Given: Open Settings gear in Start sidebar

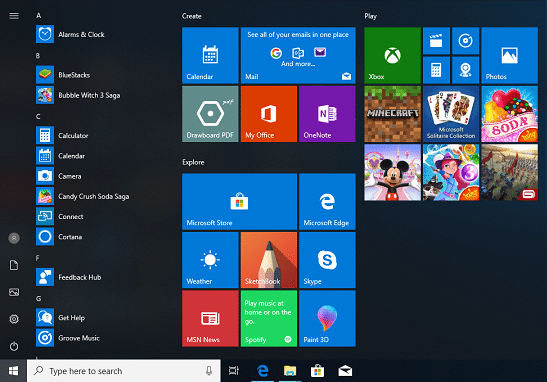Looking at the screenshot, I should (14, 319).
